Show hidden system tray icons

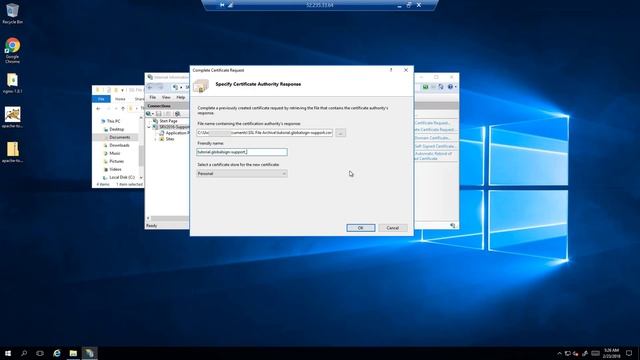point(559,353)
